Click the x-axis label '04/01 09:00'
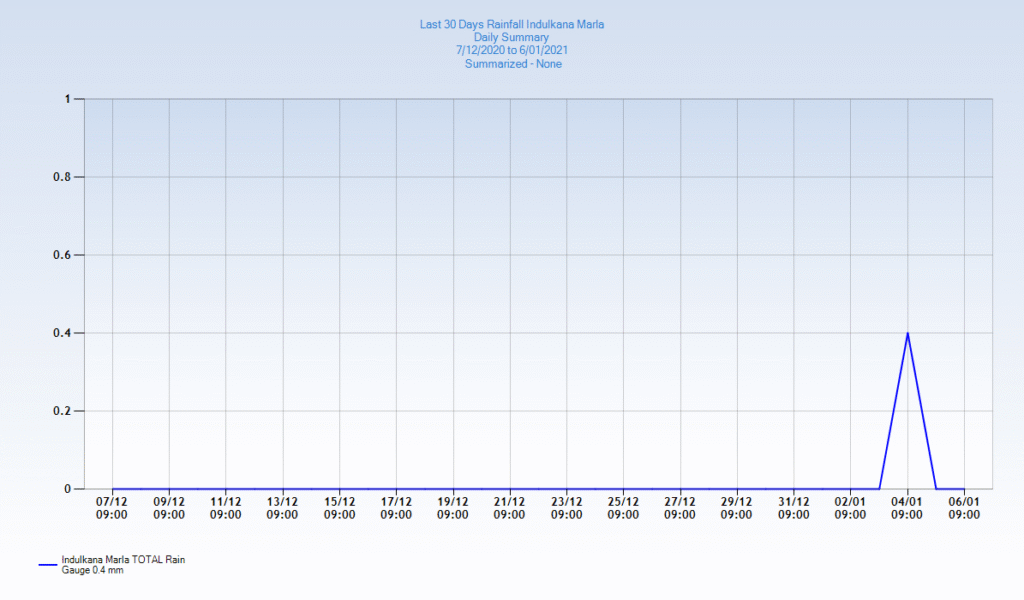The height and width of the screenshot is (600, 1024). [x=907, y=509]
